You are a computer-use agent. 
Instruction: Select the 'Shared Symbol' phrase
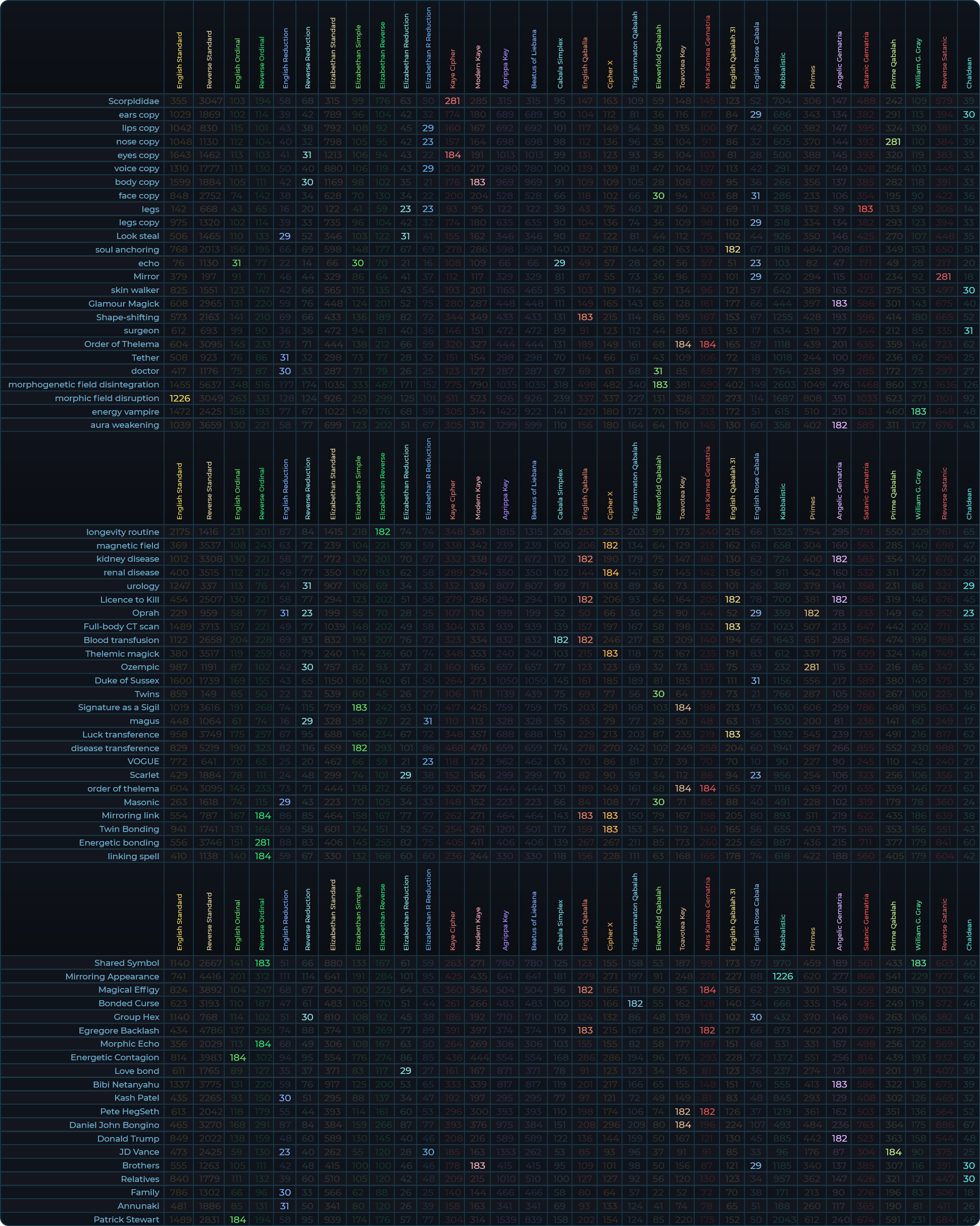click(126, 963)
